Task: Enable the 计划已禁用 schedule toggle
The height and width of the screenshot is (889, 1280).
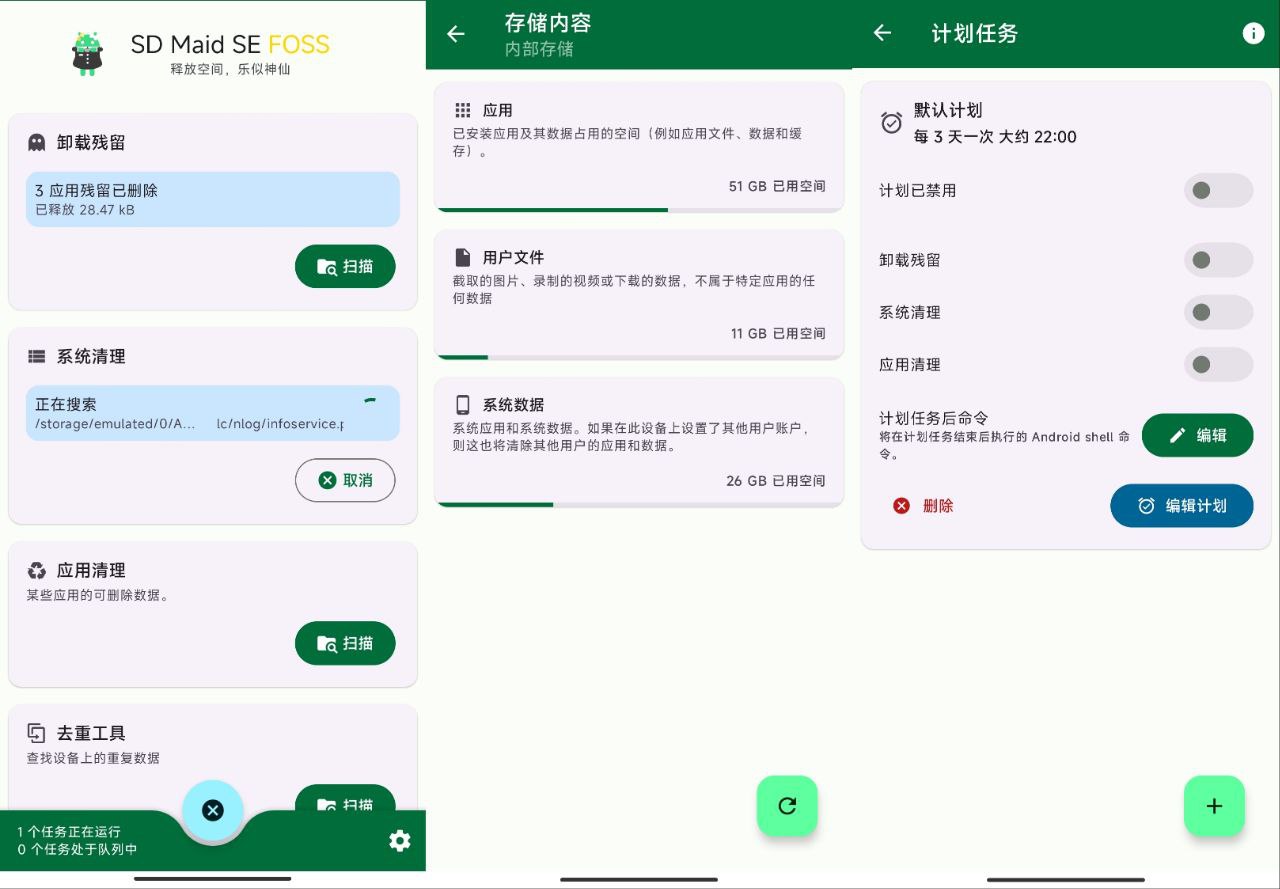Action: pos(1218,190)
